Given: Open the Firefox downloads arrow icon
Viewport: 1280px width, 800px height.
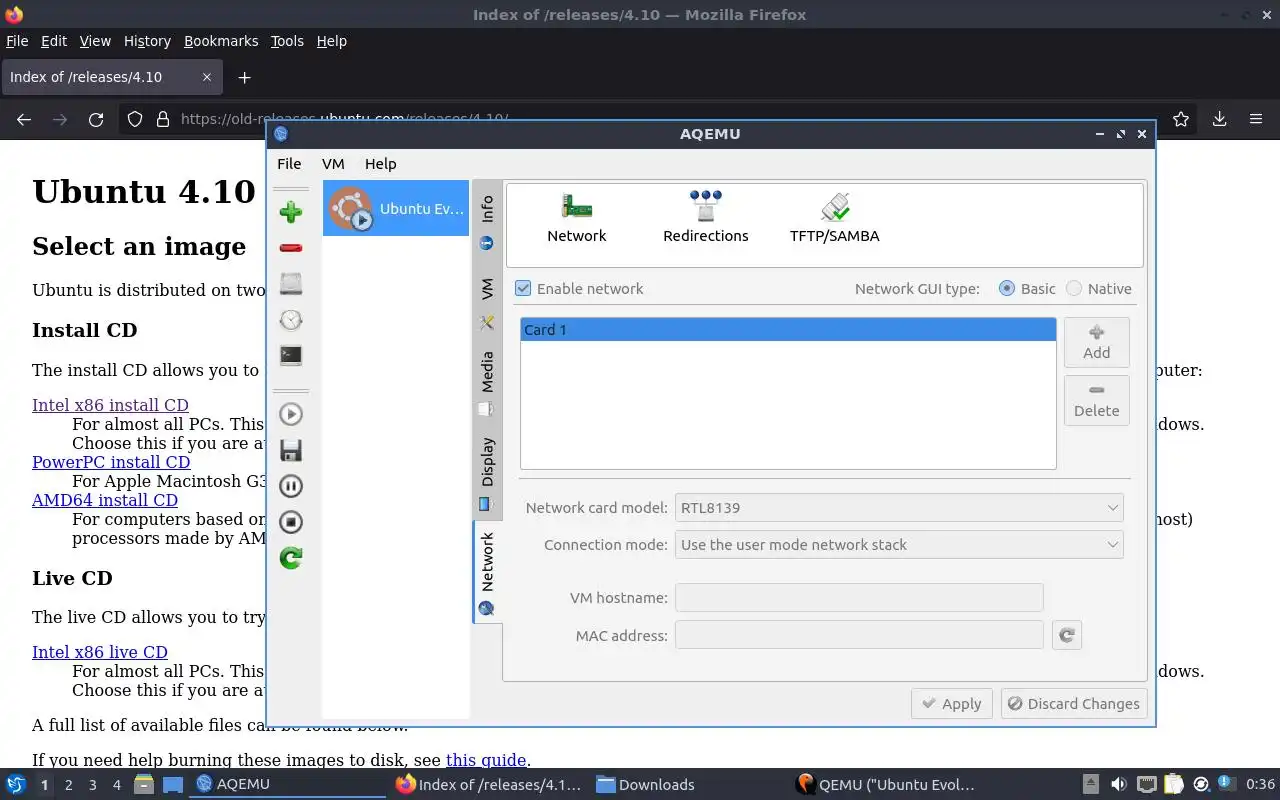Looking at the screenshot, I should (x=1220, y=119).
